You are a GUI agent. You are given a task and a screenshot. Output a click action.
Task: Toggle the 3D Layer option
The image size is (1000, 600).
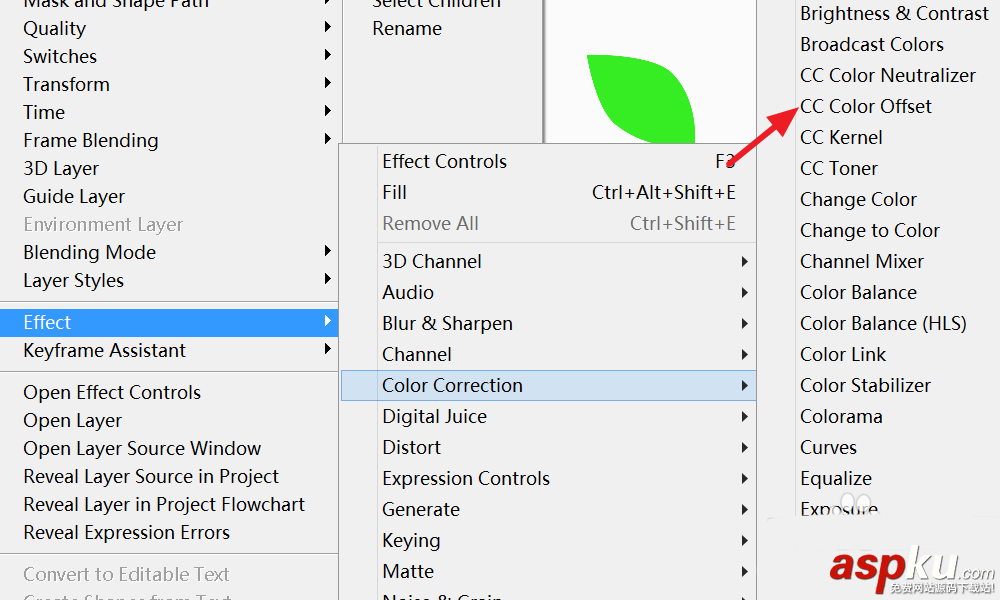point(61,168)
